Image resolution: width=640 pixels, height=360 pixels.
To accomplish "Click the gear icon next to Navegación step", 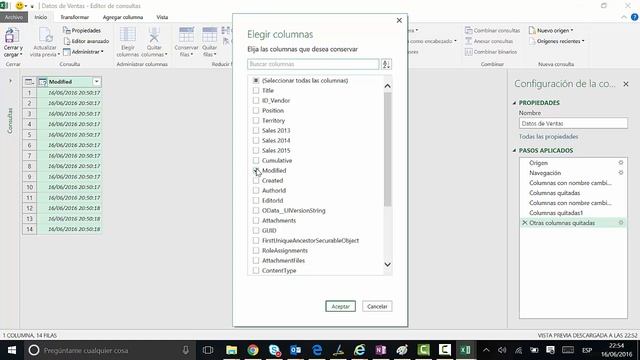I will click(x=621, y=173).
